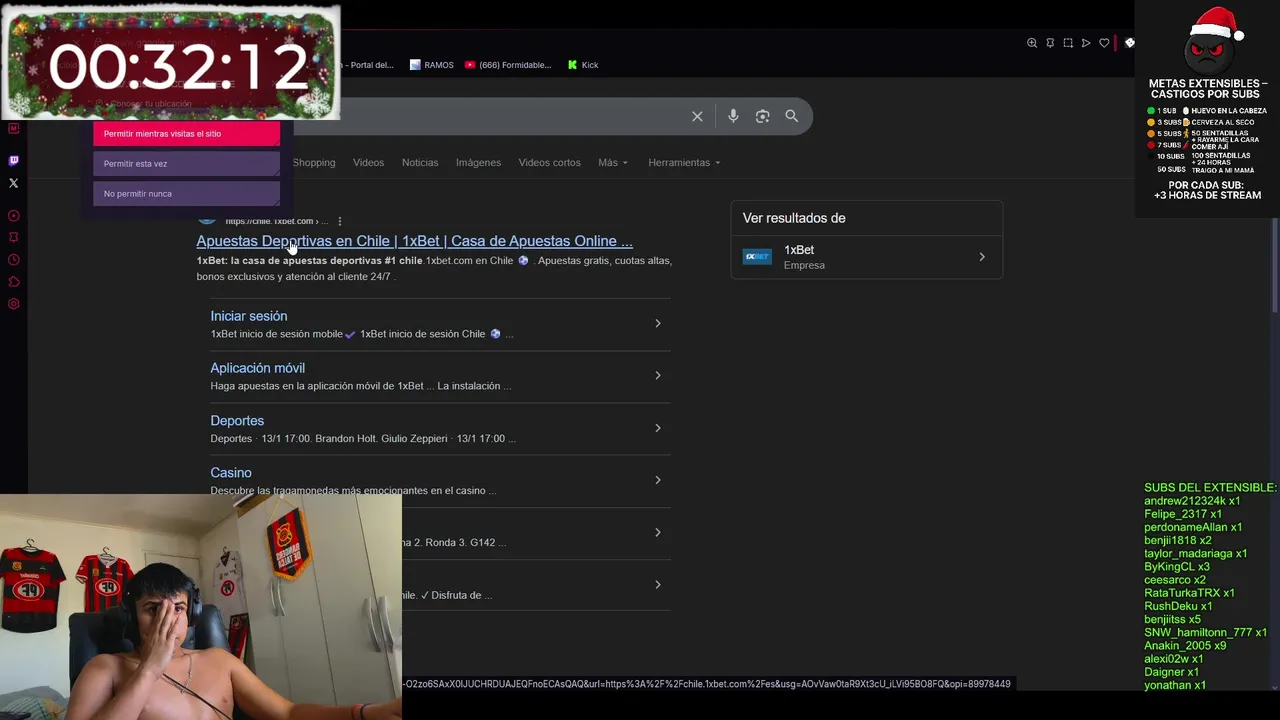
Task: Open Apuestas Deportivas en Chile 1xBet result
Action: coord(414,241)
